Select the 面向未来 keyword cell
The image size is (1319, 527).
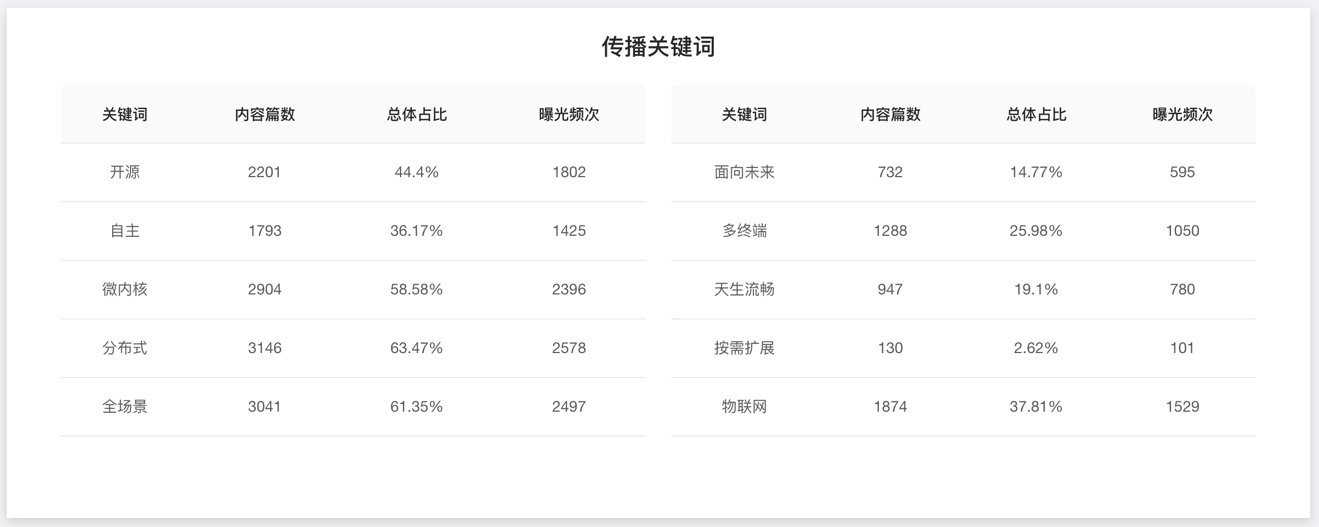744,172
